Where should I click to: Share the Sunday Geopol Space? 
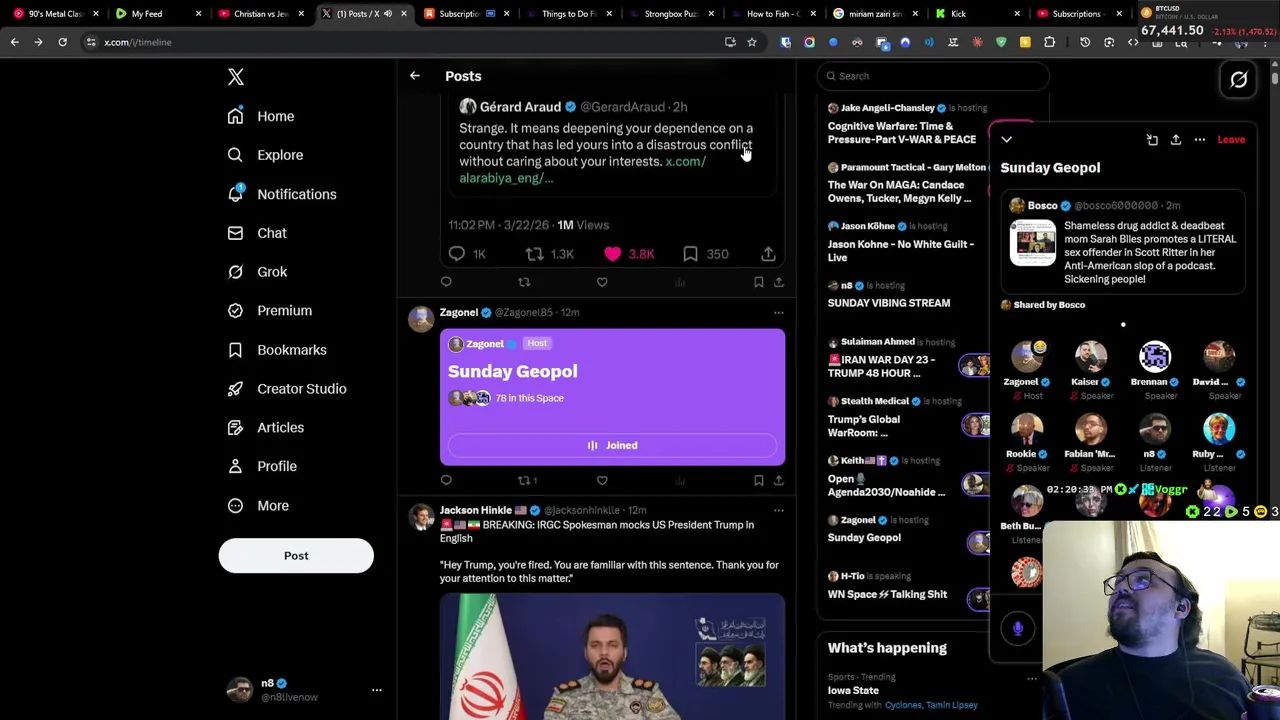(x=1176, y=140)
